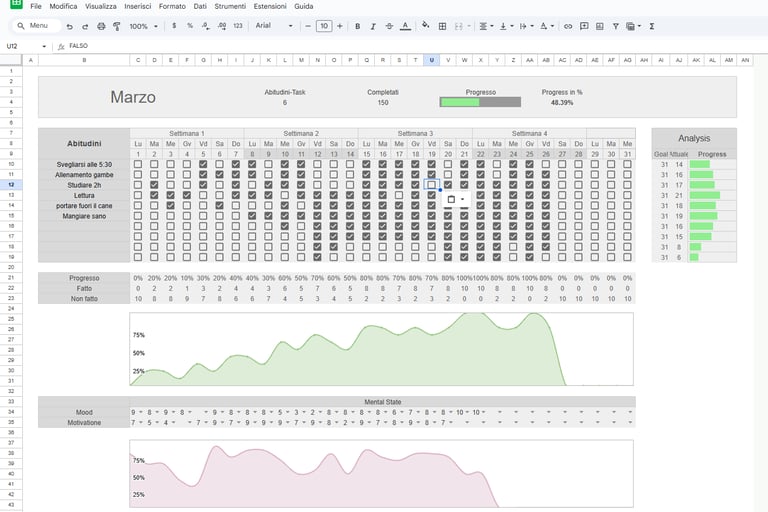The image size is (768, 512).
Task: Open the Visualizza menu
Action: (x=100, y=6)
